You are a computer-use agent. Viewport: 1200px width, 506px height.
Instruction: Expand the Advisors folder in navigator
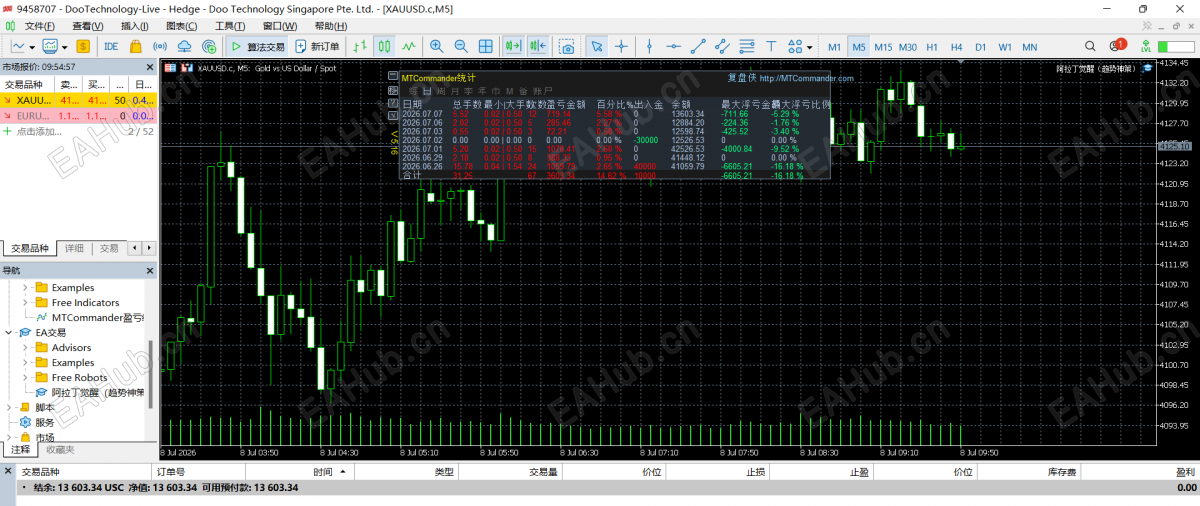(x=26, y=348)
